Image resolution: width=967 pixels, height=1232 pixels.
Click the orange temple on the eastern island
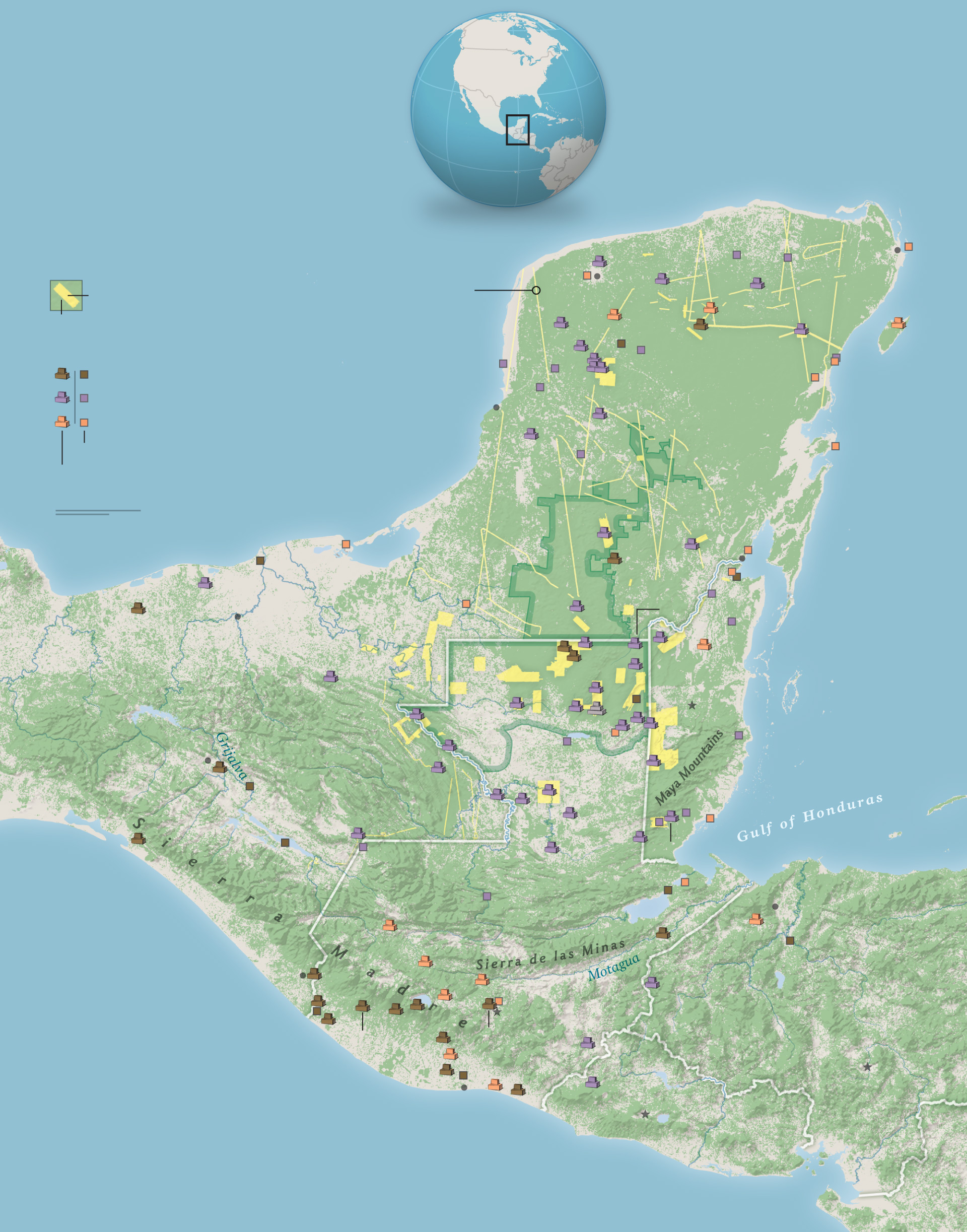[898, 323]
